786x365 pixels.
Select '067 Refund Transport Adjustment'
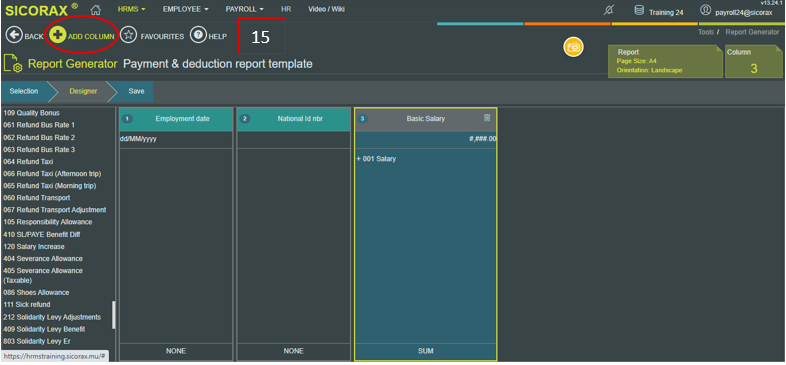(x=55, y=210)
